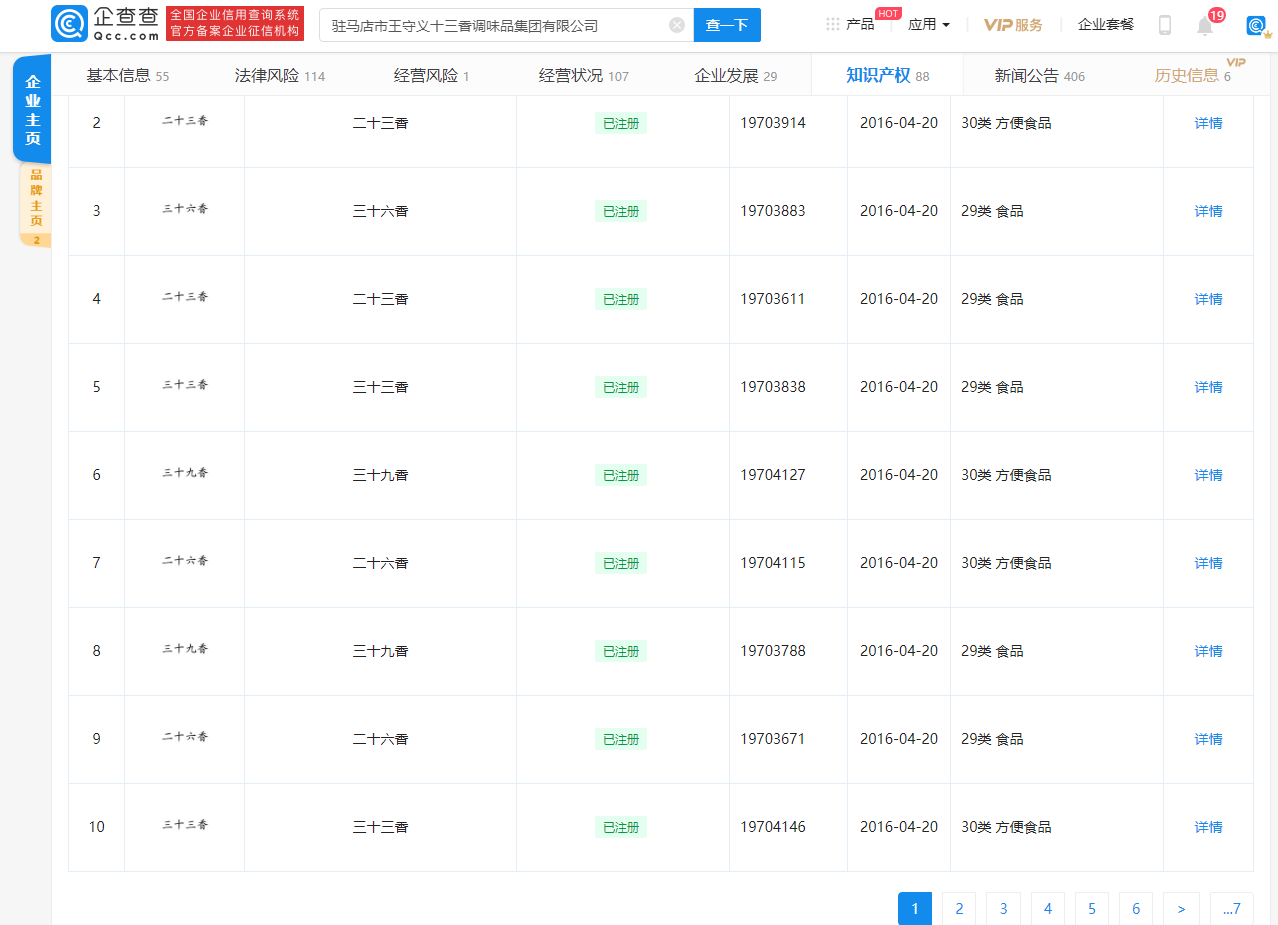Go to page 2 of results
Screen dimensions: 1278x925
tap(958, 908)
